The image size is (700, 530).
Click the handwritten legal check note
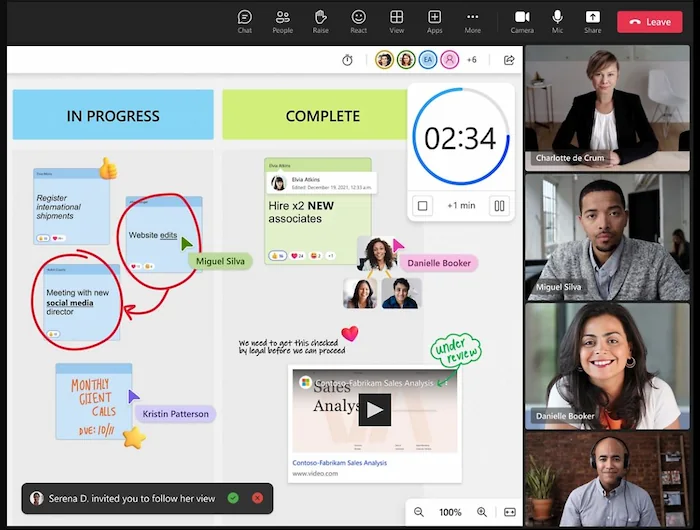[x=292, y=347]
